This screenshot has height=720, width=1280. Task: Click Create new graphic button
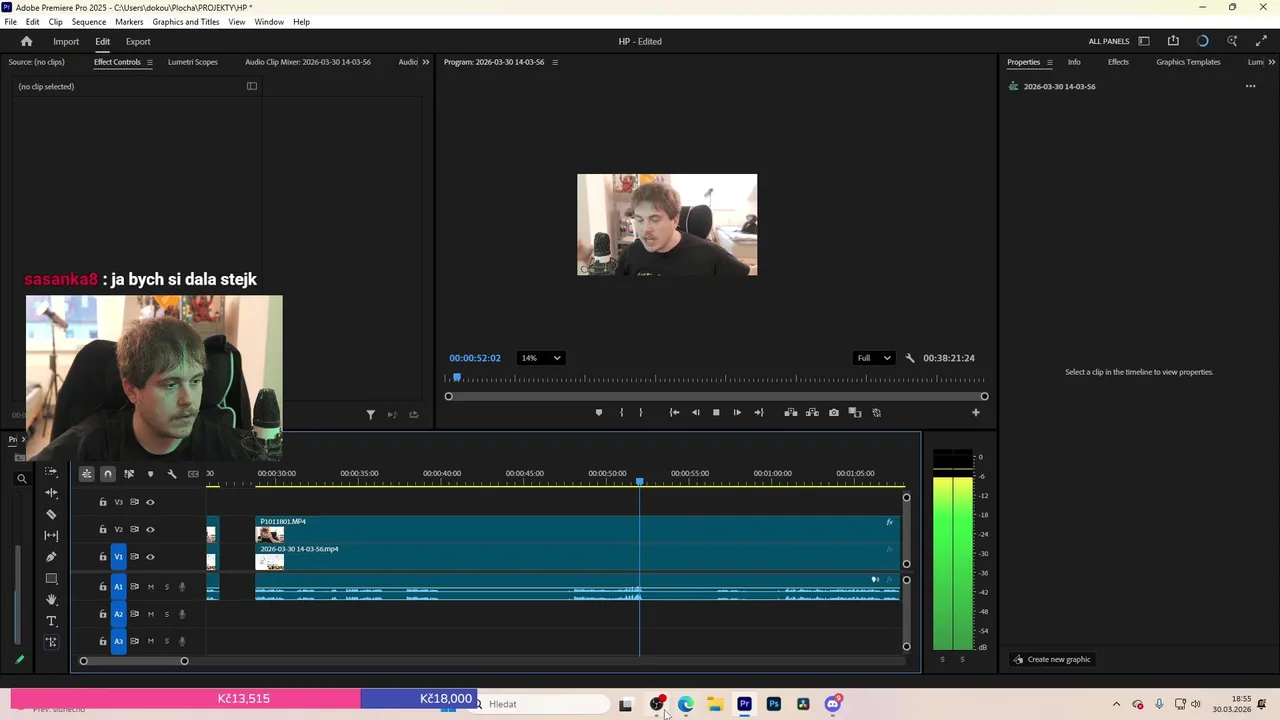tap(1052, 659)
